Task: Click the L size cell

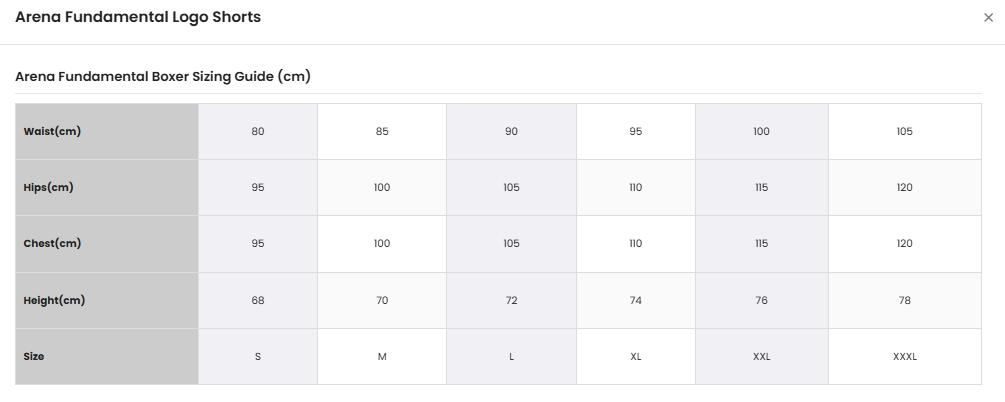Action: coord(511,356)
